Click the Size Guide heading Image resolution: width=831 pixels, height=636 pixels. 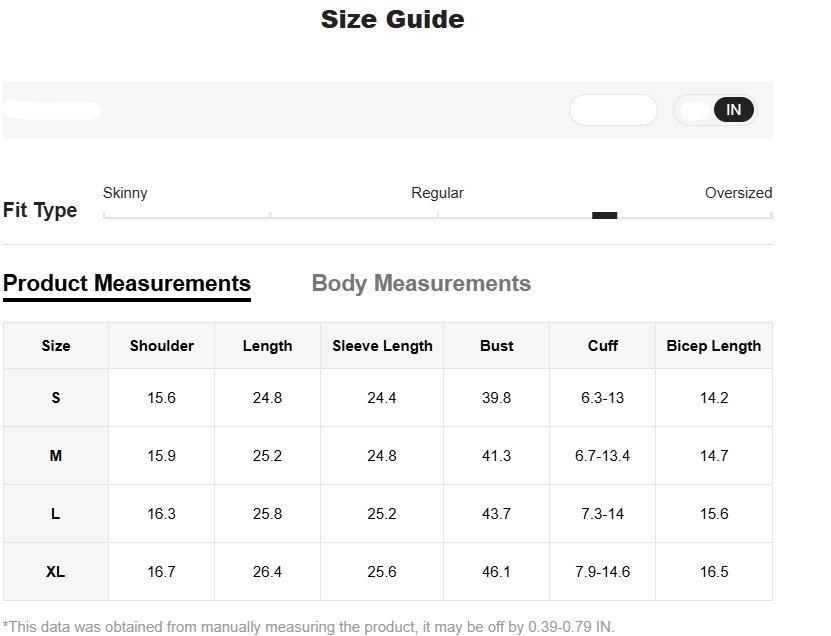392,19
